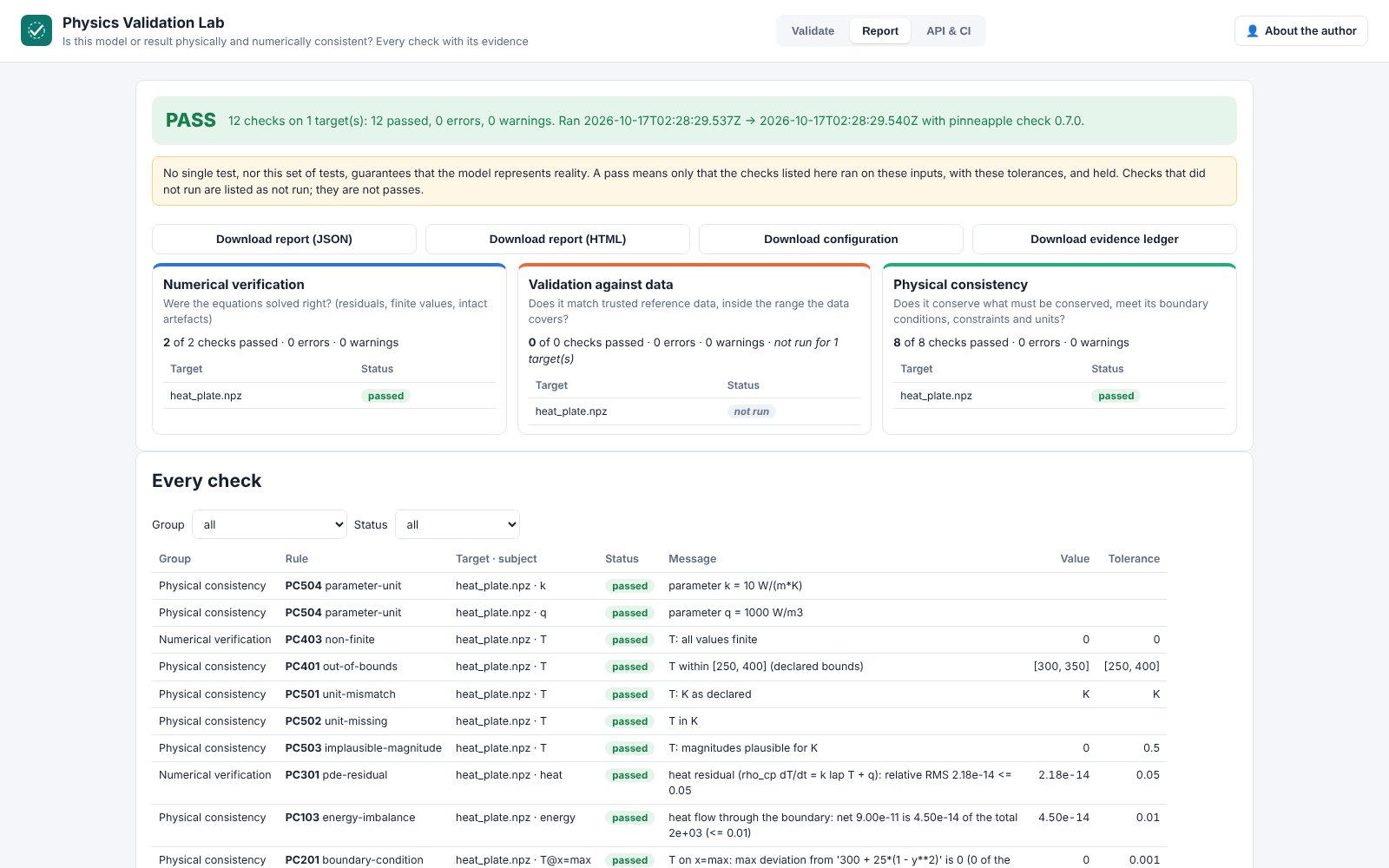The image size is (1389, 868).
Task: Click the Rule column header
Action: coord(297,559)
